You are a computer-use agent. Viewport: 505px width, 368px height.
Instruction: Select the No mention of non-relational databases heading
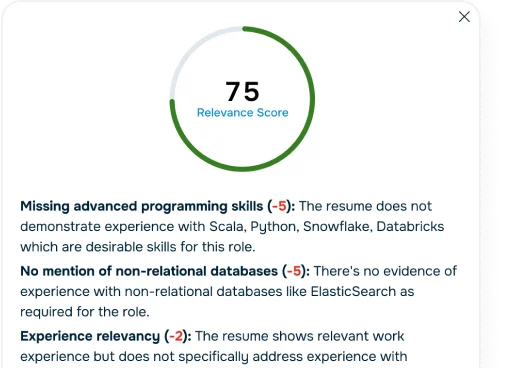pos(149,271)
